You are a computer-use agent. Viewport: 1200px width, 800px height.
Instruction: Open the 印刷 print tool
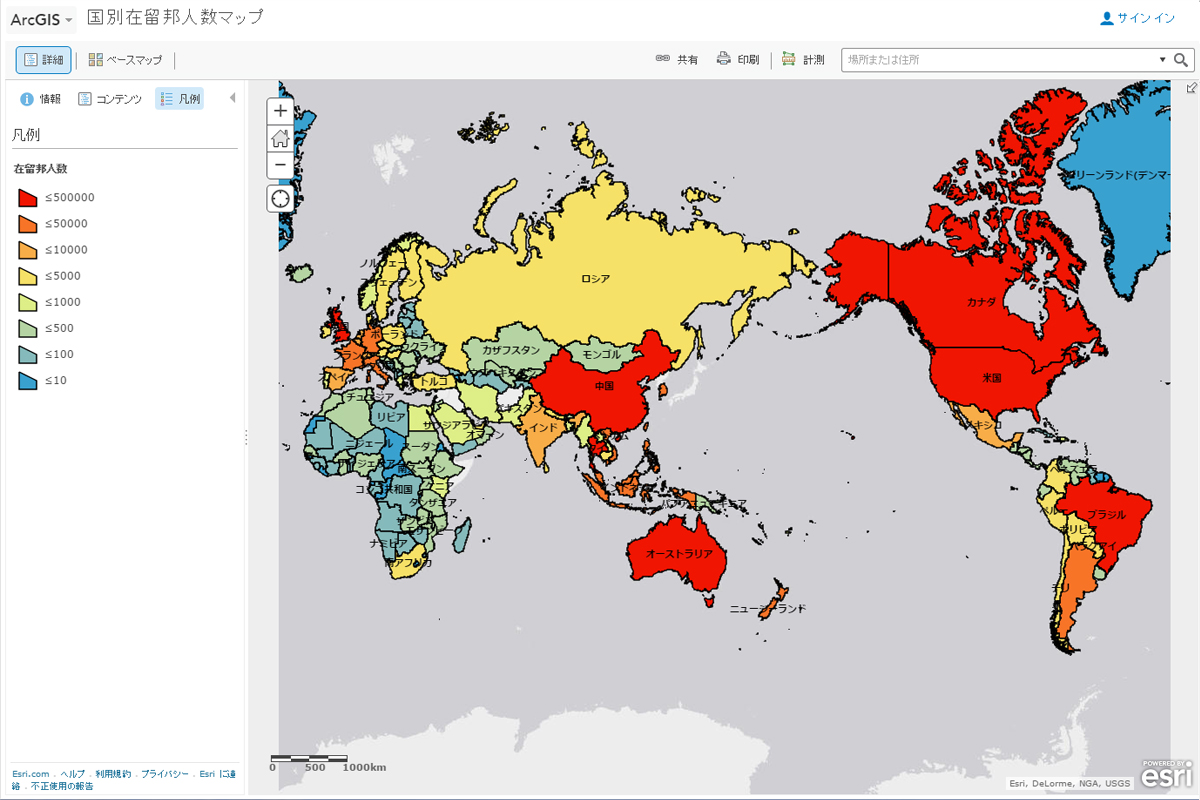(x=738, y=60)
